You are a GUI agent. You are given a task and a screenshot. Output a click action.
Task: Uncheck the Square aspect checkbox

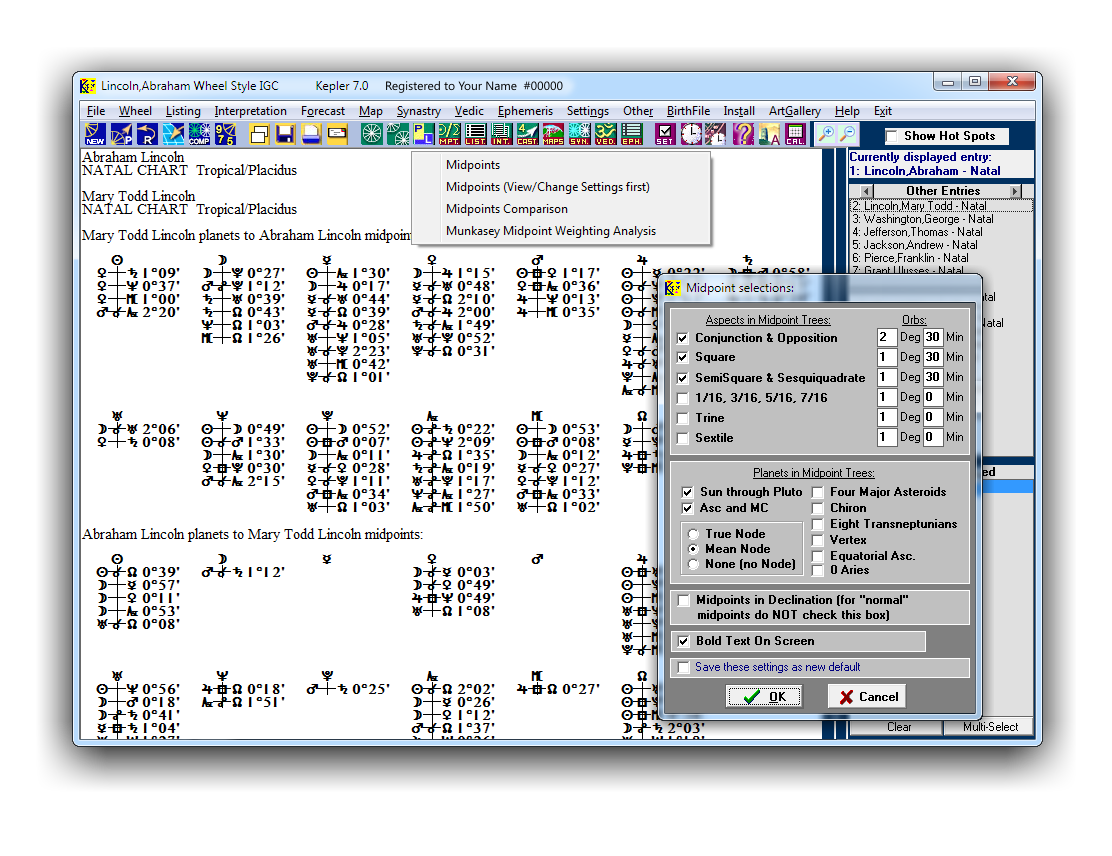click(x=682, y=357)
